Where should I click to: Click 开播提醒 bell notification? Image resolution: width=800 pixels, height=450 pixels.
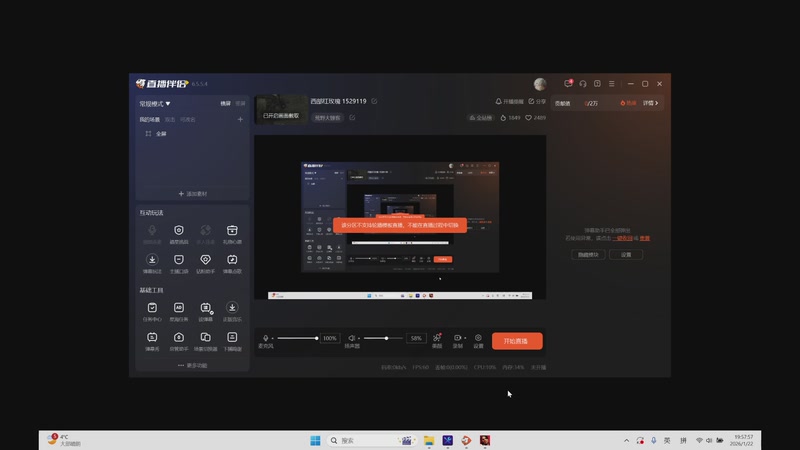pyautogui.click(x=509, y=102)
